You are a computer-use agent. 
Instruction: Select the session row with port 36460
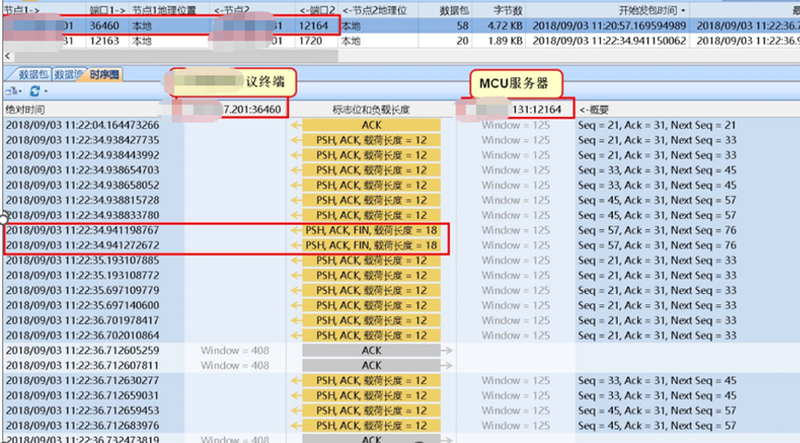coord(400,26)
